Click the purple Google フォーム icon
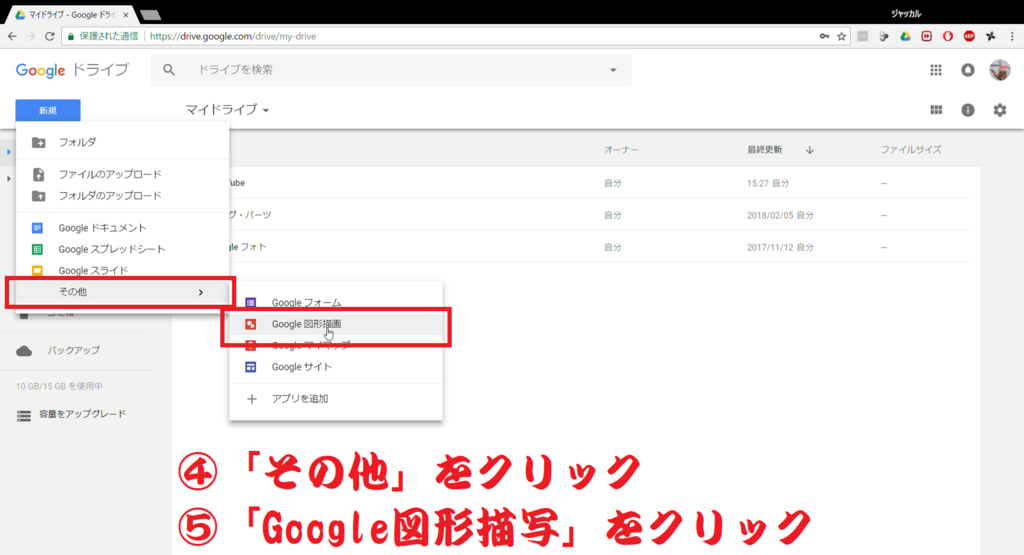The image size is (1024, 555). click(x=251, y=302)
